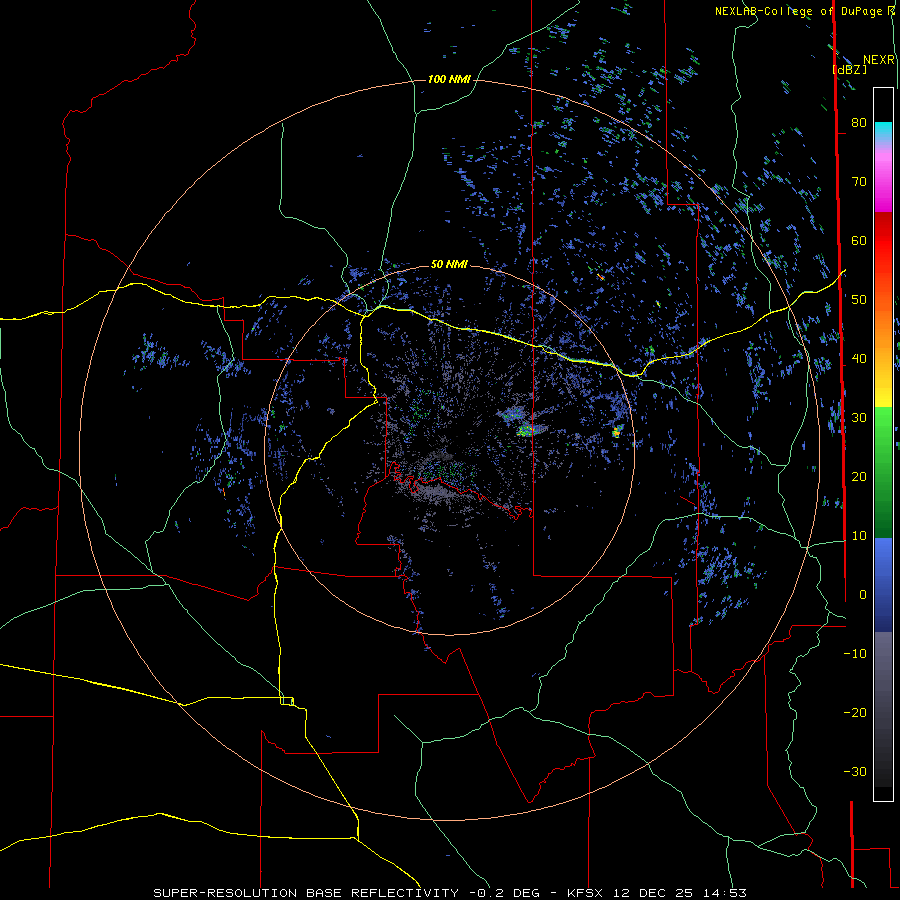Viewport: 900px width, 900px height.
Task: Click the -30 value on the dBZ scale
Action: click(855, 771)
